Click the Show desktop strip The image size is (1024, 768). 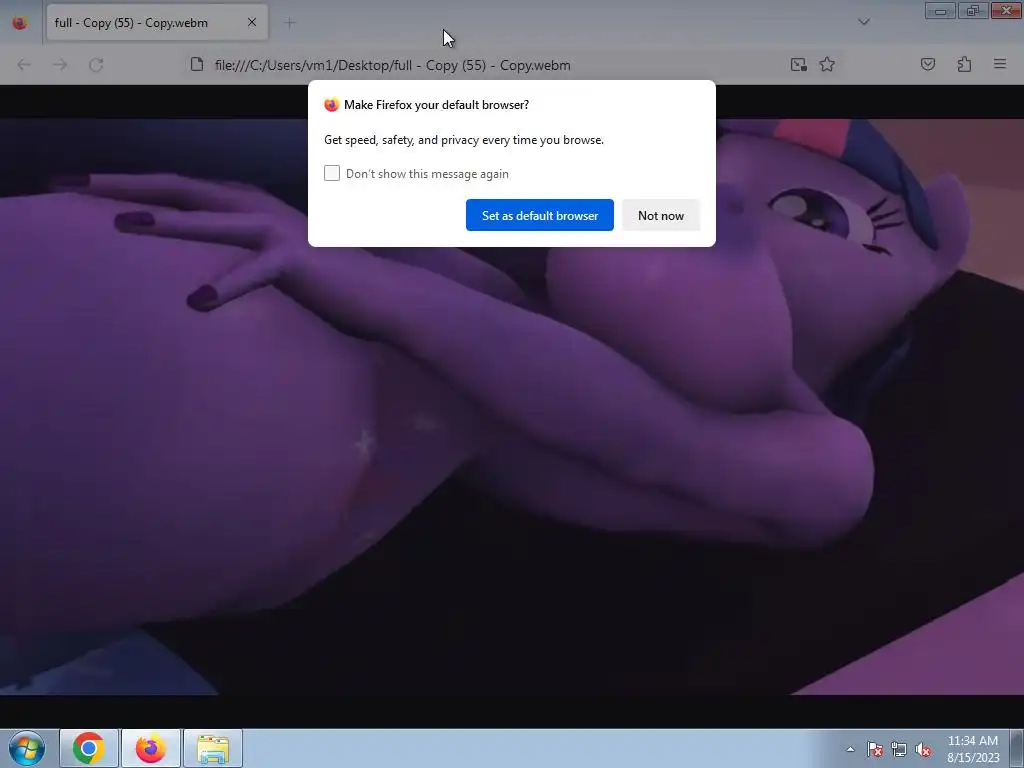(x=1017, y=748)
